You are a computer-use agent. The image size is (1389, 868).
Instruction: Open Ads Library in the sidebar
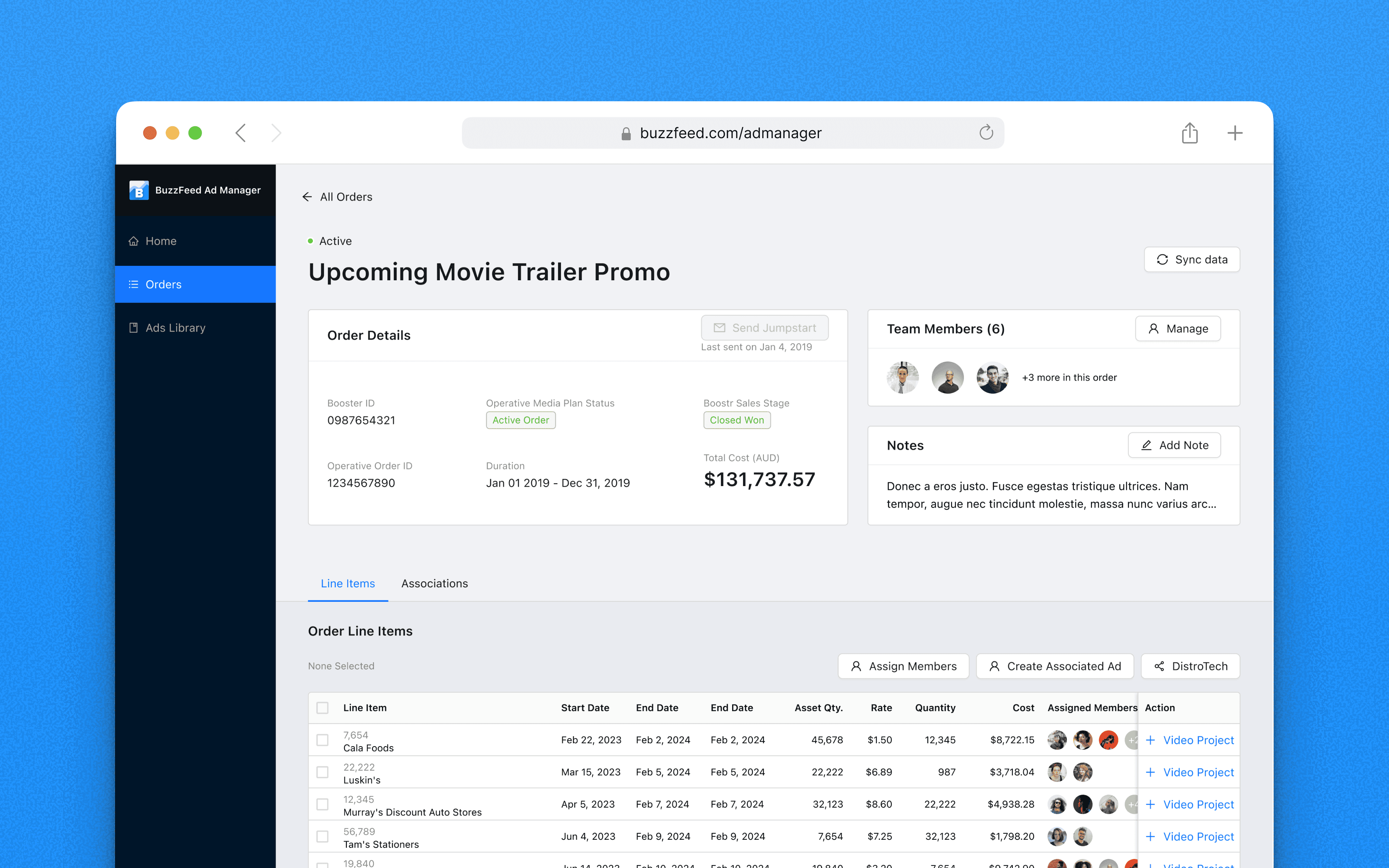click(x=175, y=328)
